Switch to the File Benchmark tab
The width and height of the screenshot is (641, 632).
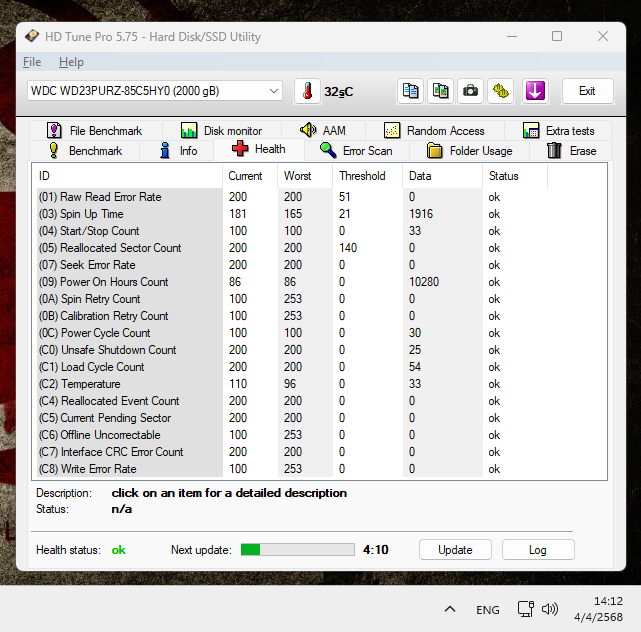(x=96, y=130)
